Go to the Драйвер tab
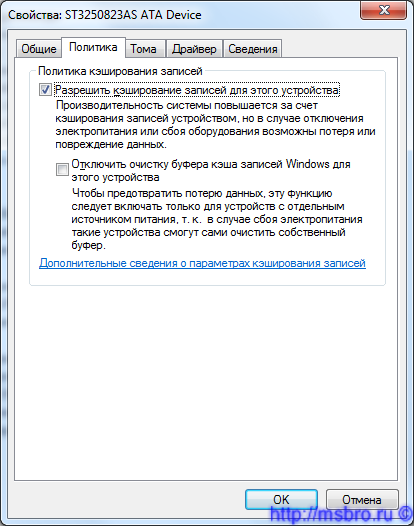 click(x=194, y=49)
